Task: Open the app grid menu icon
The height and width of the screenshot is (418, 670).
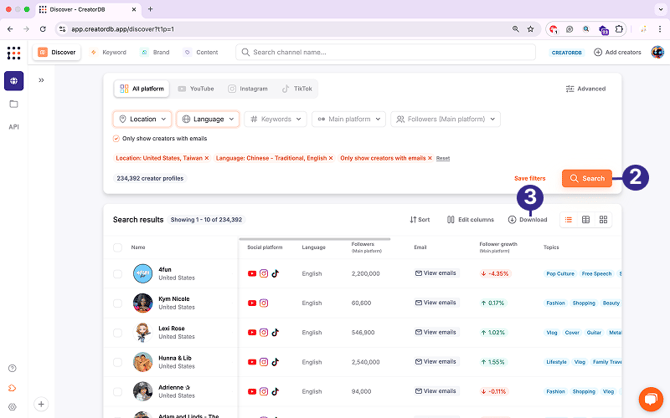Action: 13,52
